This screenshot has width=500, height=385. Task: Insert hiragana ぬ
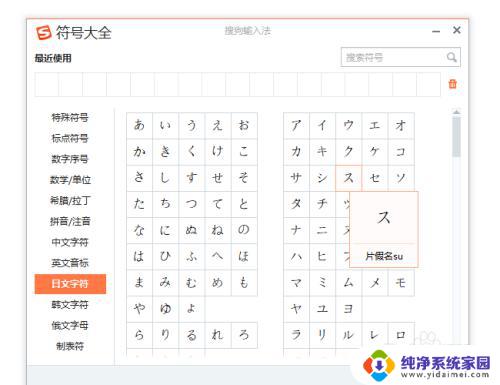[x=192, y=230]
